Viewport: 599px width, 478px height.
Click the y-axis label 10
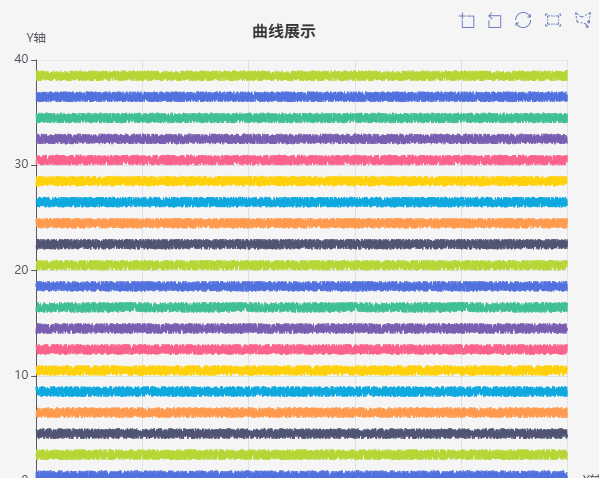point(21,375)
